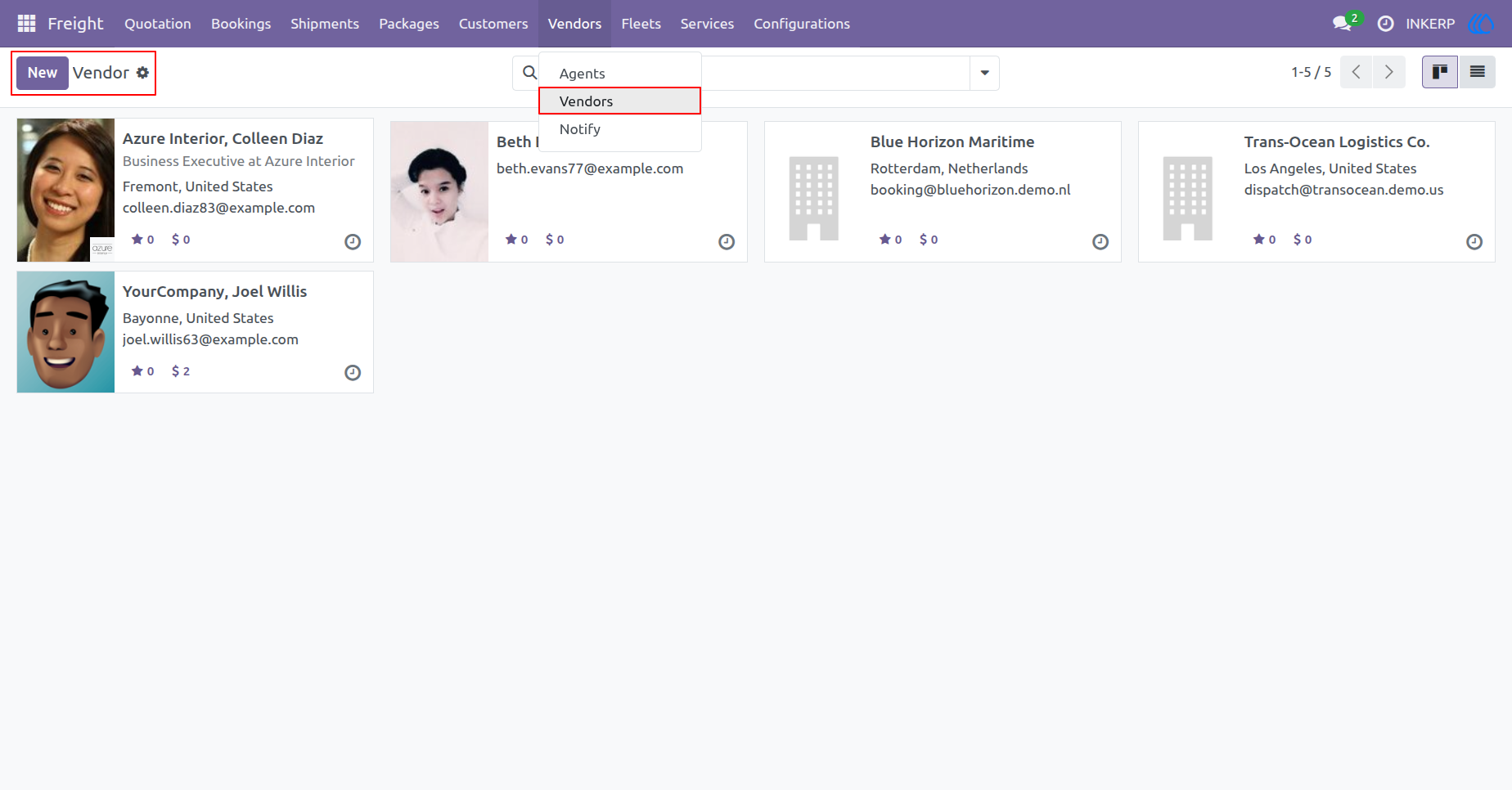
Task: Select Vendors from the dropdown
Action: tap(619, 101)
